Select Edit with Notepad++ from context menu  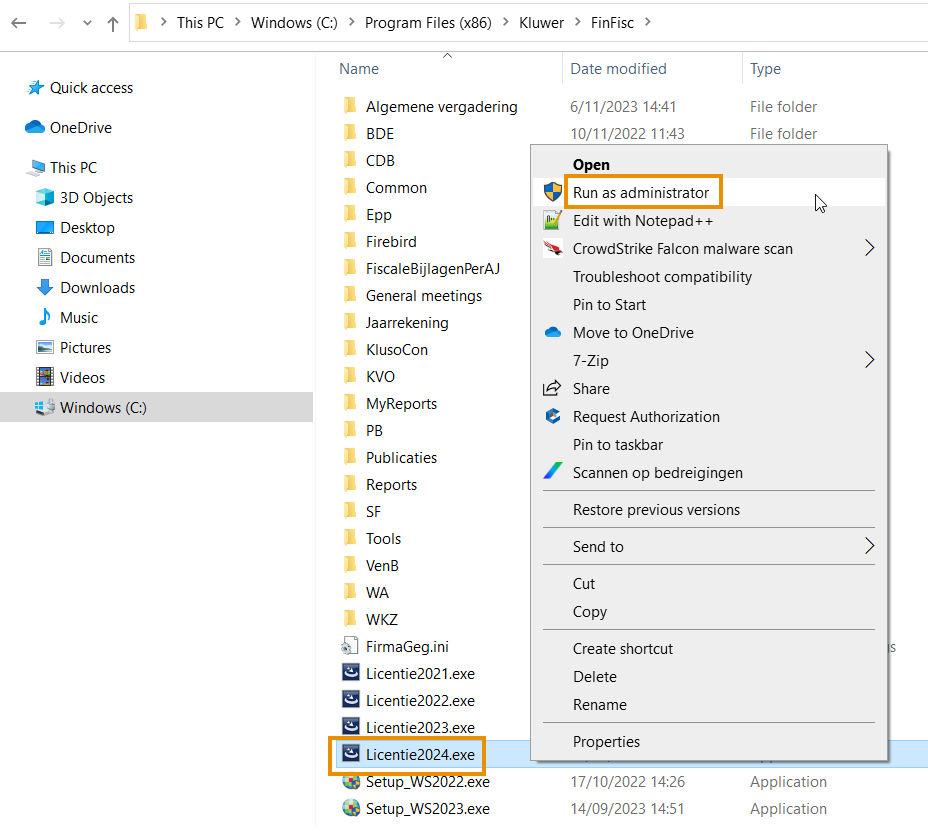click(x=642, y=221)
